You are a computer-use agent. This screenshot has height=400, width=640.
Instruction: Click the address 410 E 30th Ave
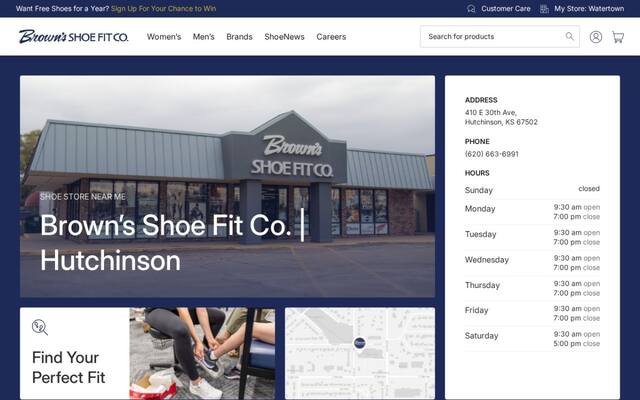[491, 112]
